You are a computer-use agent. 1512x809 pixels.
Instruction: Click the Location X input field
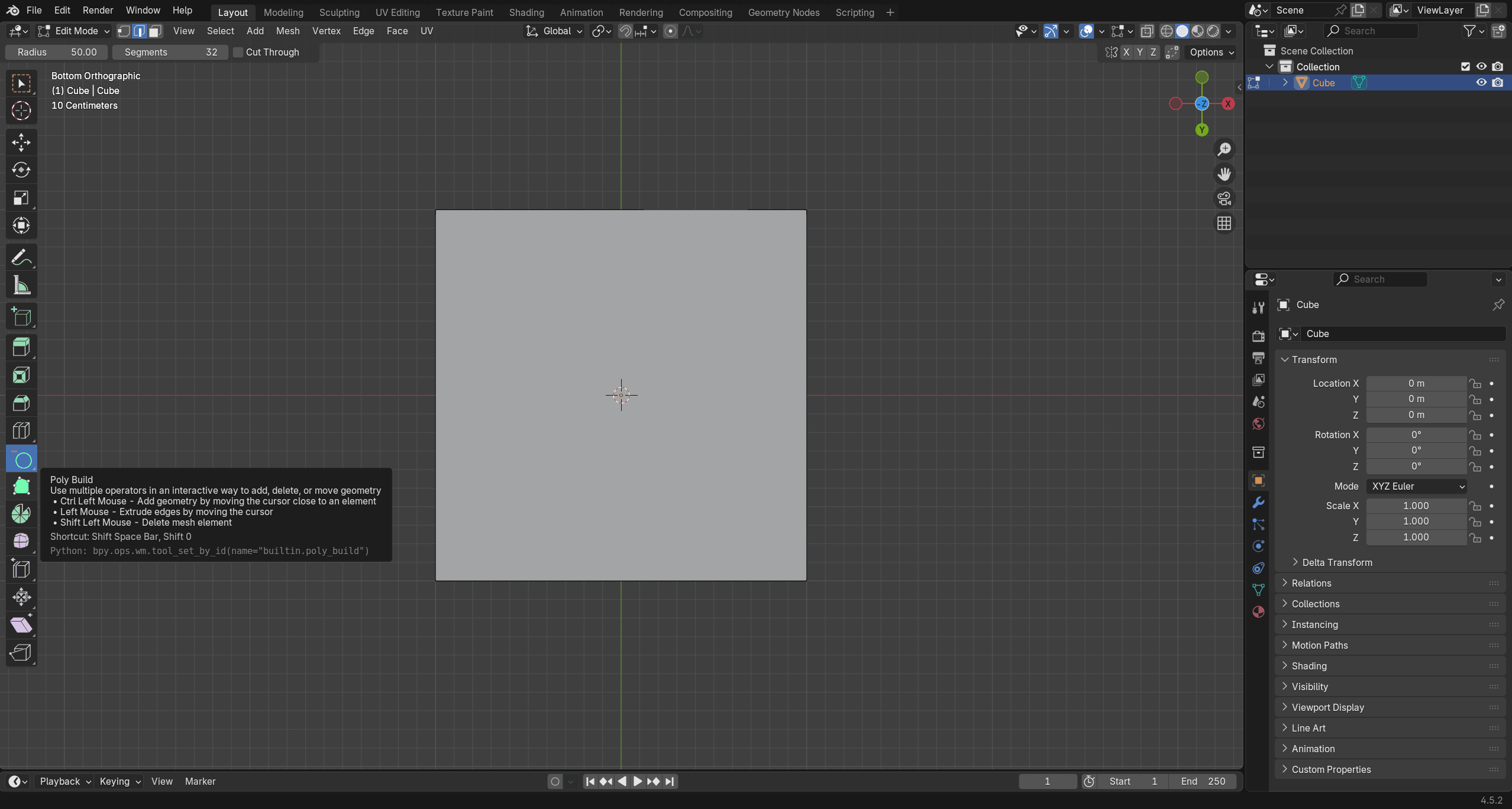click(x=1416, y=383)
